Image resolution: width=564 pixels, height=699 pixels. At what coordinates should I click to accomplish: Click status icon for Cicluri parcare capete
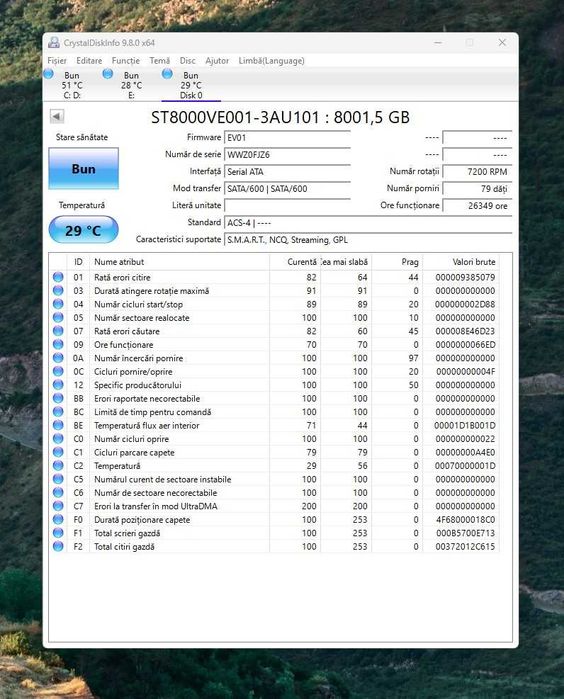pos(58,452)
